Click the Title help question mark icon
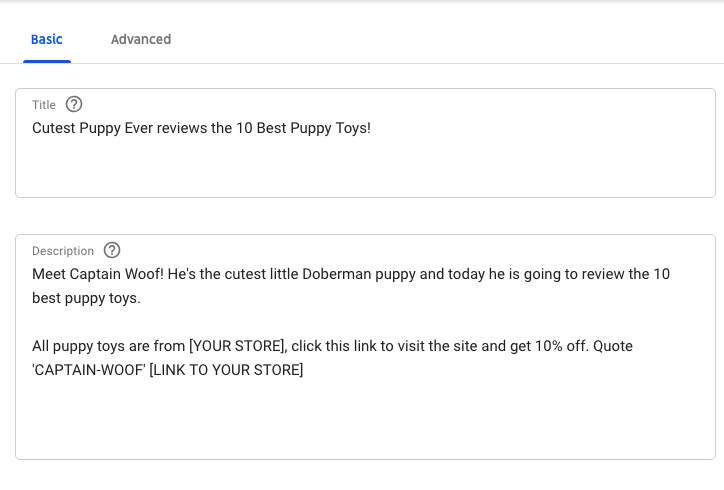Viewport: 724px width, 490px height. (74, 105)
